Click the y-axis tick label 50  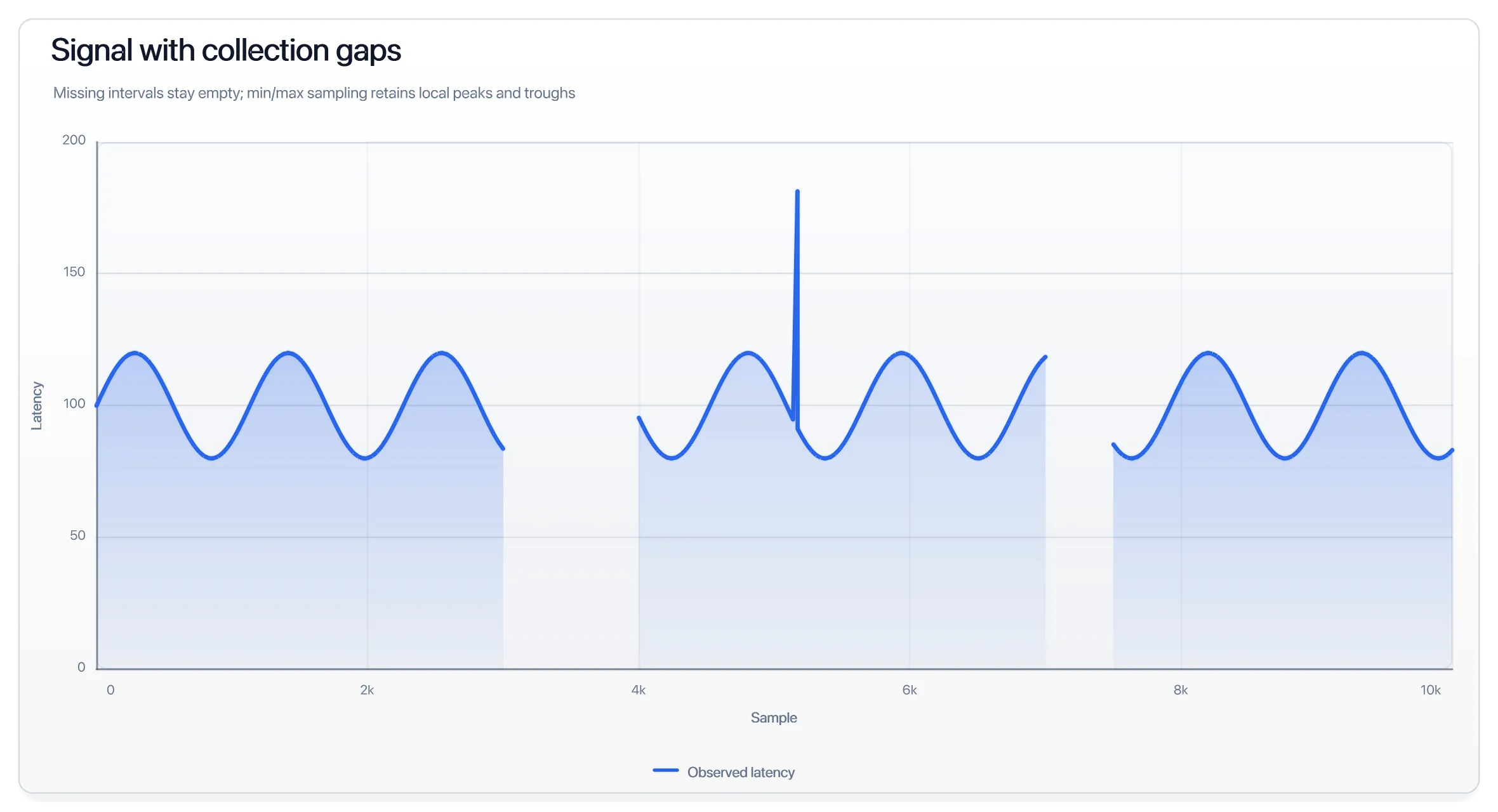[x=77, y=536]
